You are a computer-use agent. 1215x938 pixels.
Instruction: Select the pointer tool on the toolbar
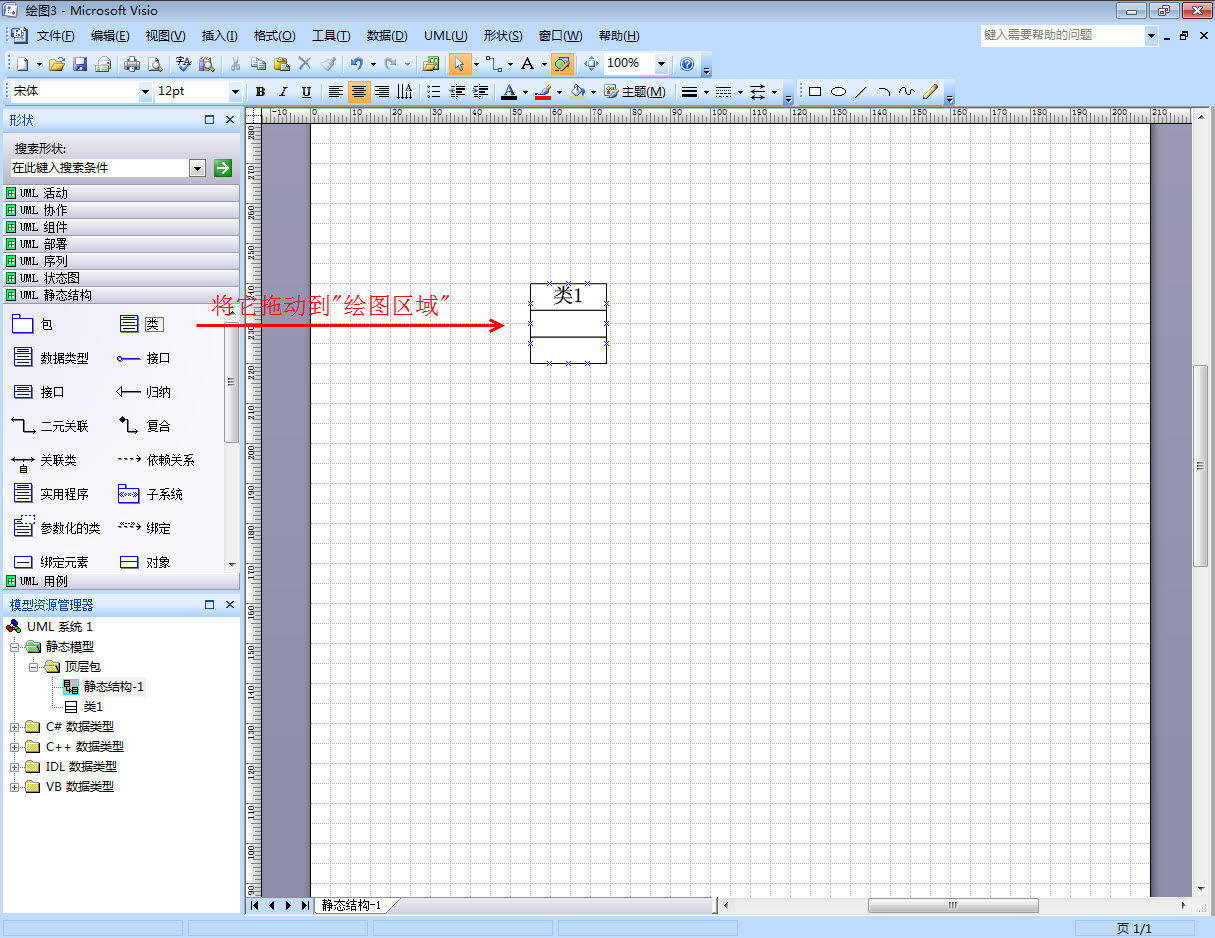click(x=458, y=64)
